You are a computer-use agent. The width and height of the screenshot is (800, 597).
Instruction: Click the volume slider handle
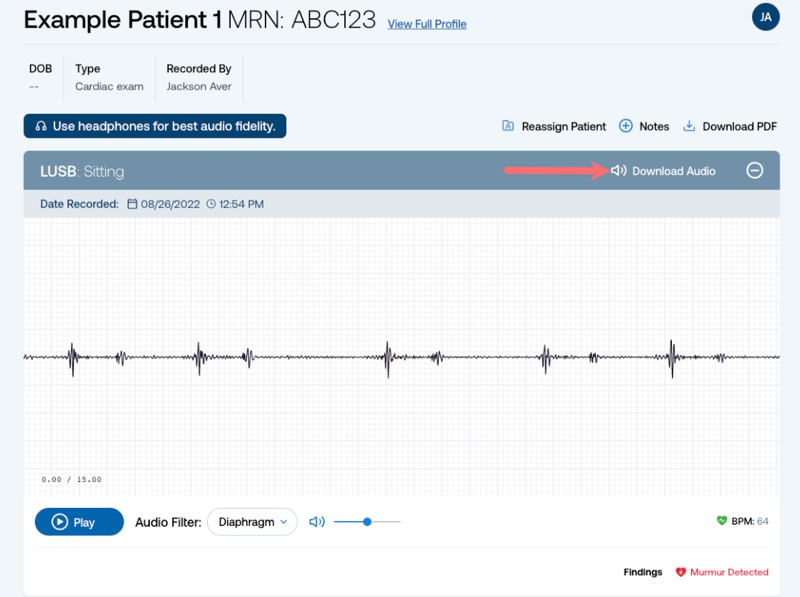coord(367,521)
